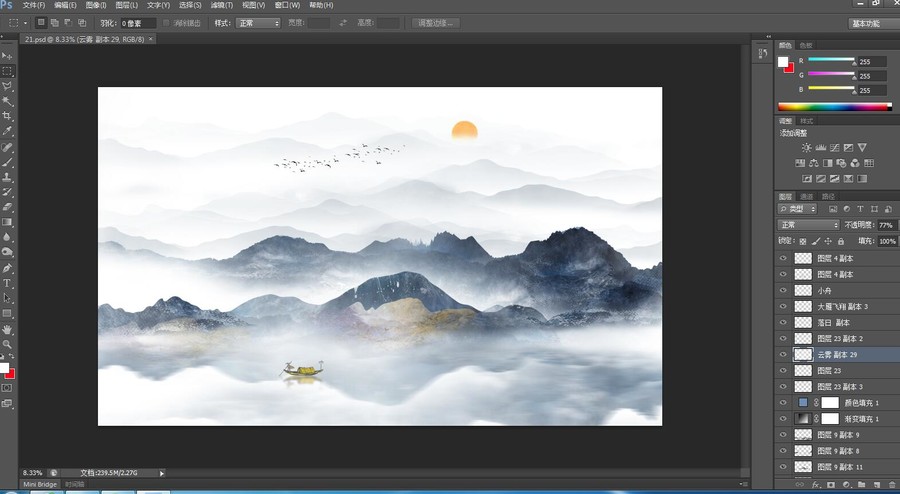Select the Crop tool
Viewport: 900px width, 494px height.
point(7,116)
